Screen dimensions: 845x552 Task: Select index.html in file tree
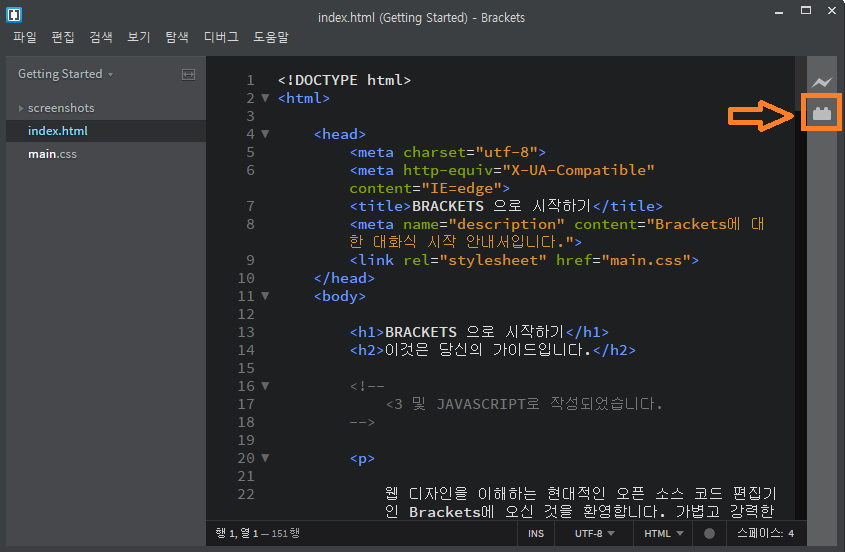tap(106, 131)
